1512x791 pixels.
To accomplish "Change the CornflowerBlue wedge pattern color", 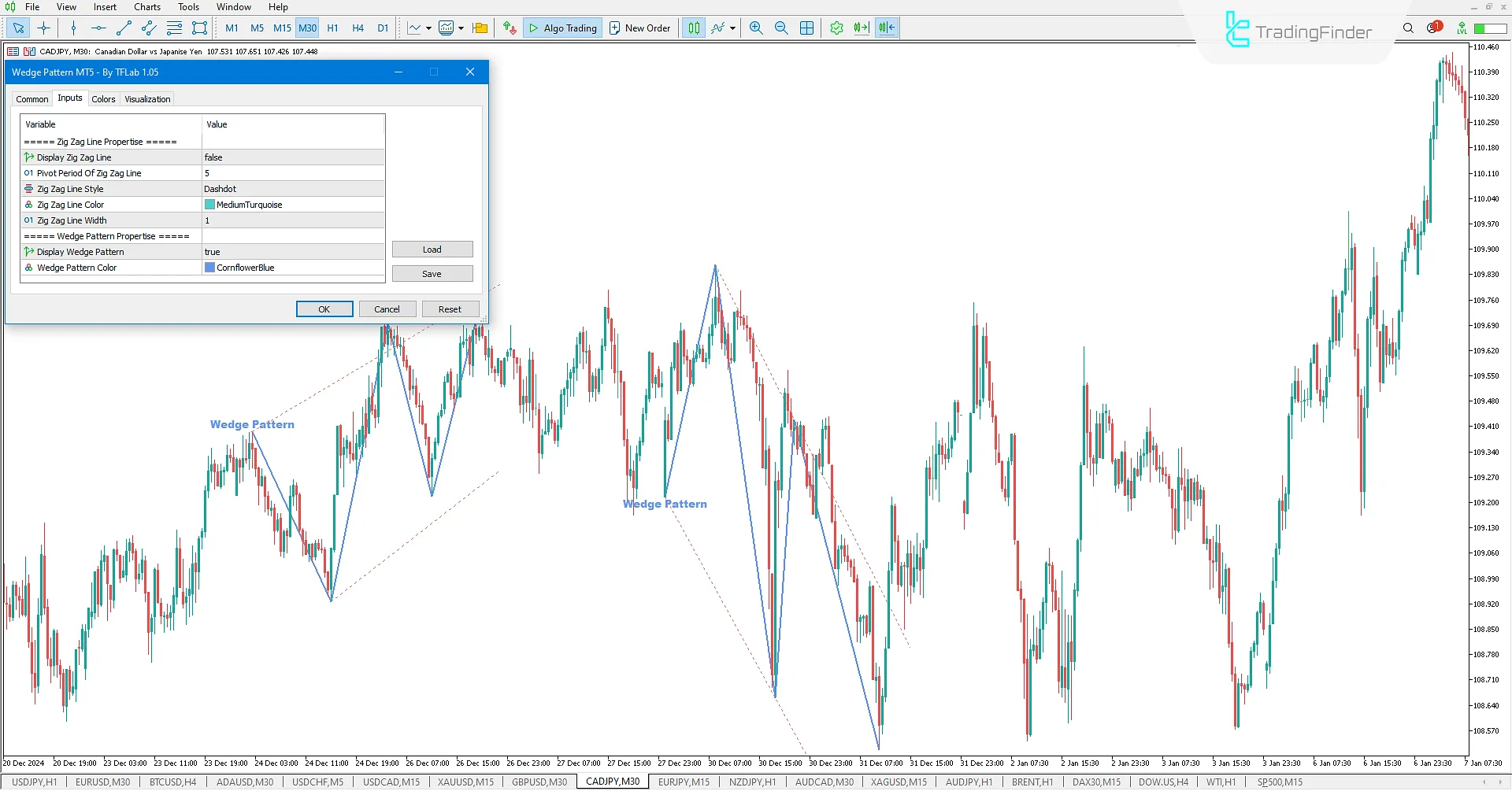I will coord(291,267).
